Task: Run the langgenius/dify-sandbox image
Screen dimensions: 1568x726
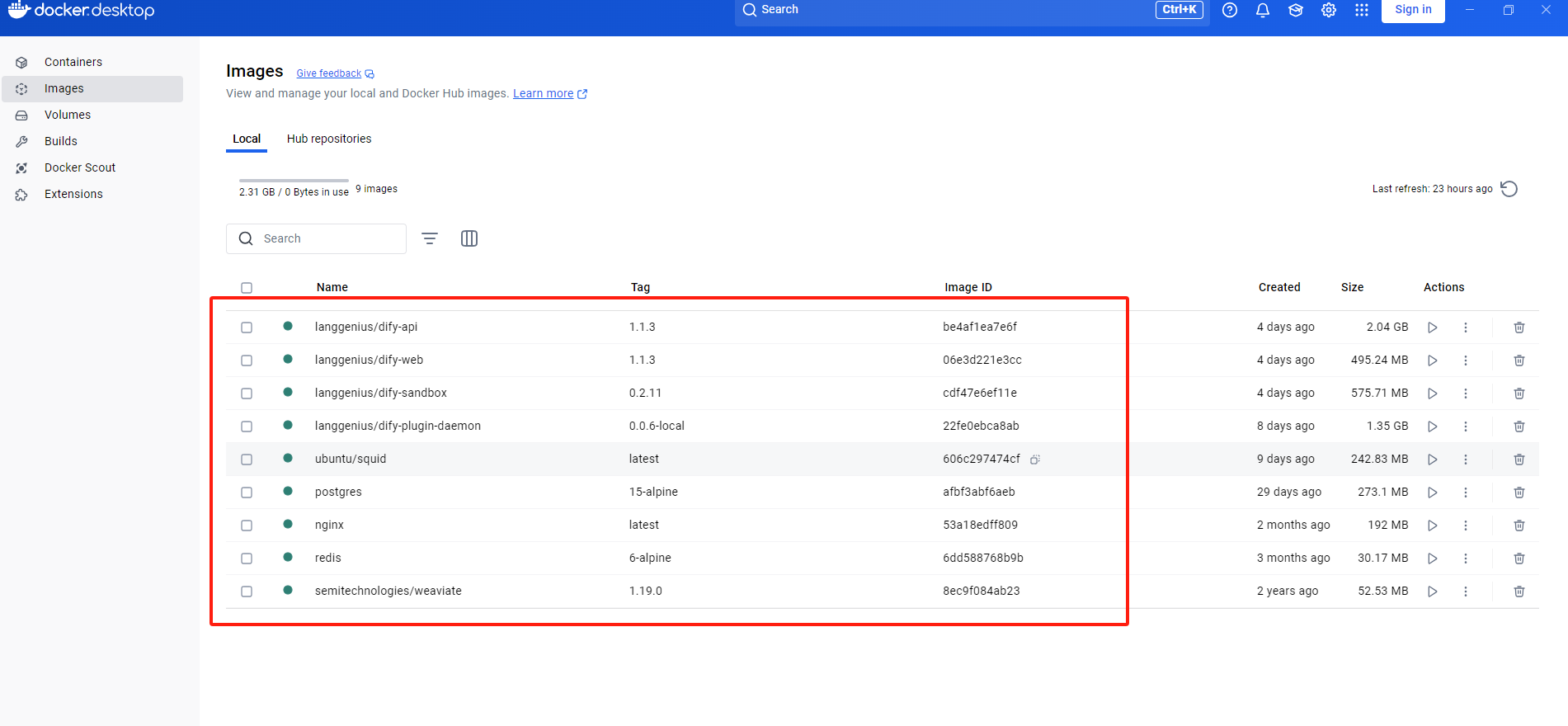Action: 1433,394
